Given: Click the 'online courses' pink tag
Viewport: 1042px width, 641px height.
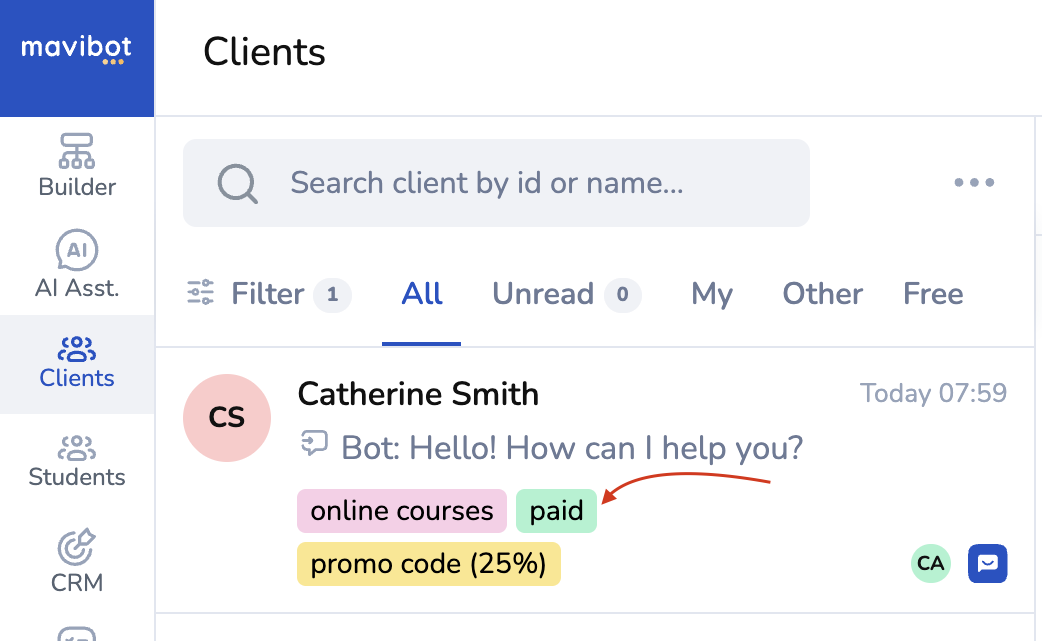Looking at the screenshot, I should point(402,512).
